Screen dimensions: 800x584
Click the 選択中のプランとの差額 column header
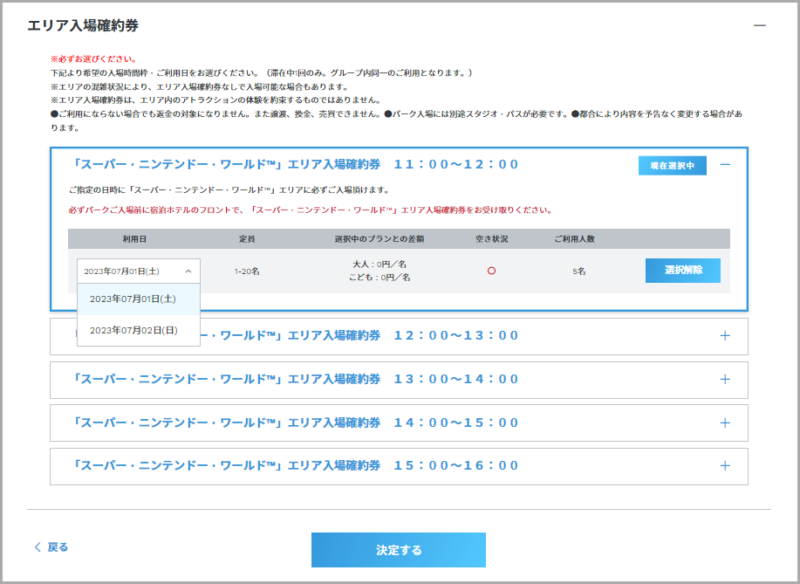tap(380, 239)
